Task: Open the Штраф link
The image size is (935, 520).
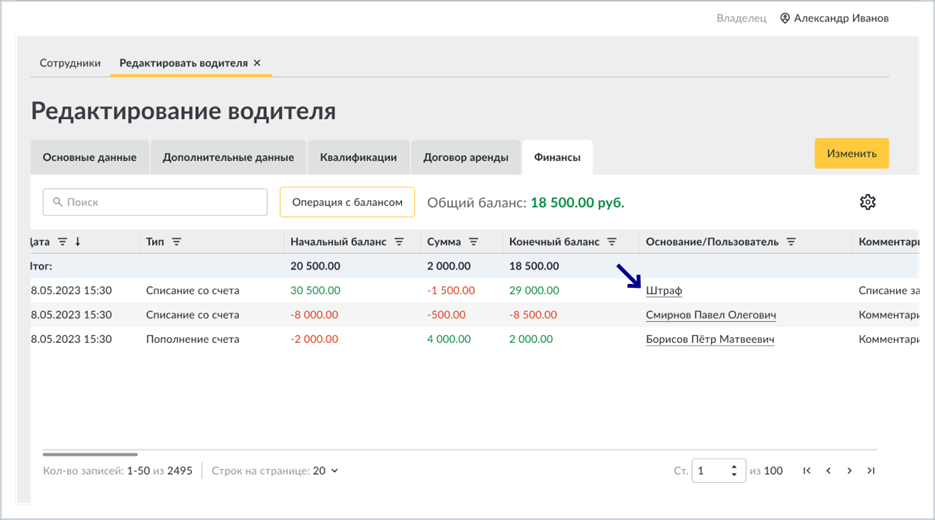Action: point(664,290)
